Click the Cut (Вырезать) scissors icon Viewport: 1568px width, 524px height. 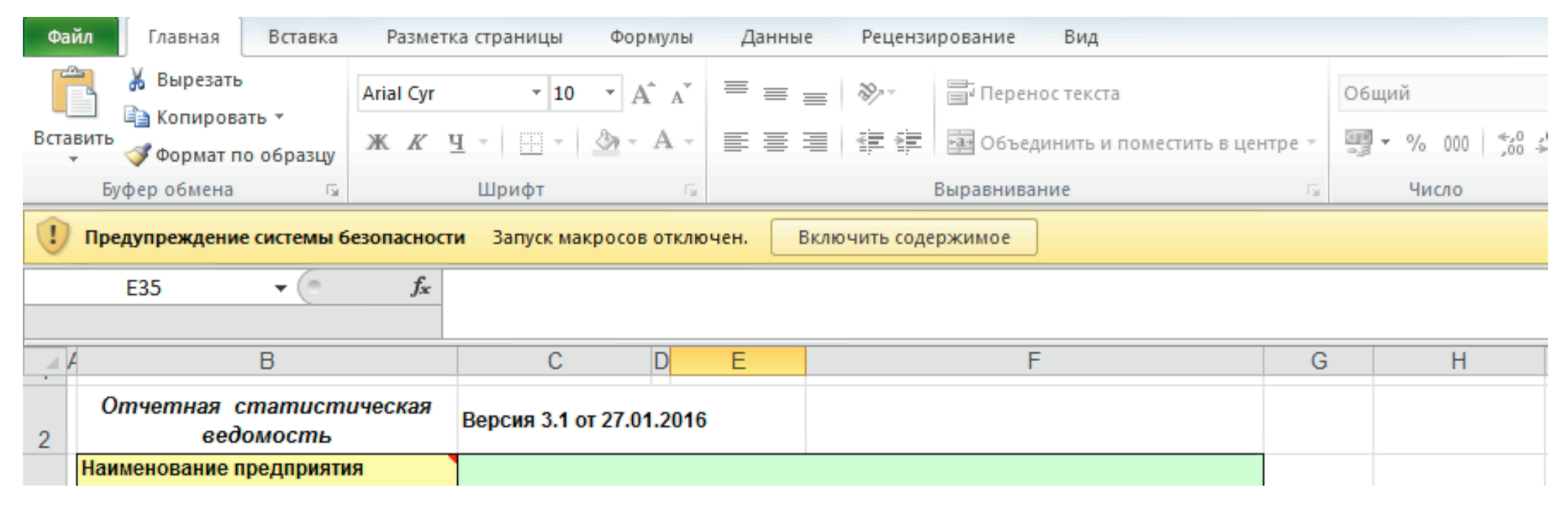click(136, 80)
